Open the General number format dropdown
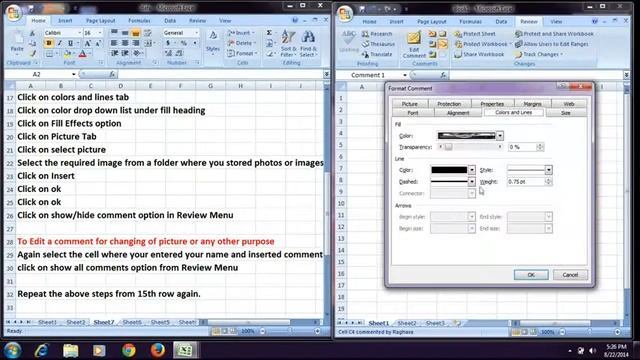640x360 pixels. 196,33
